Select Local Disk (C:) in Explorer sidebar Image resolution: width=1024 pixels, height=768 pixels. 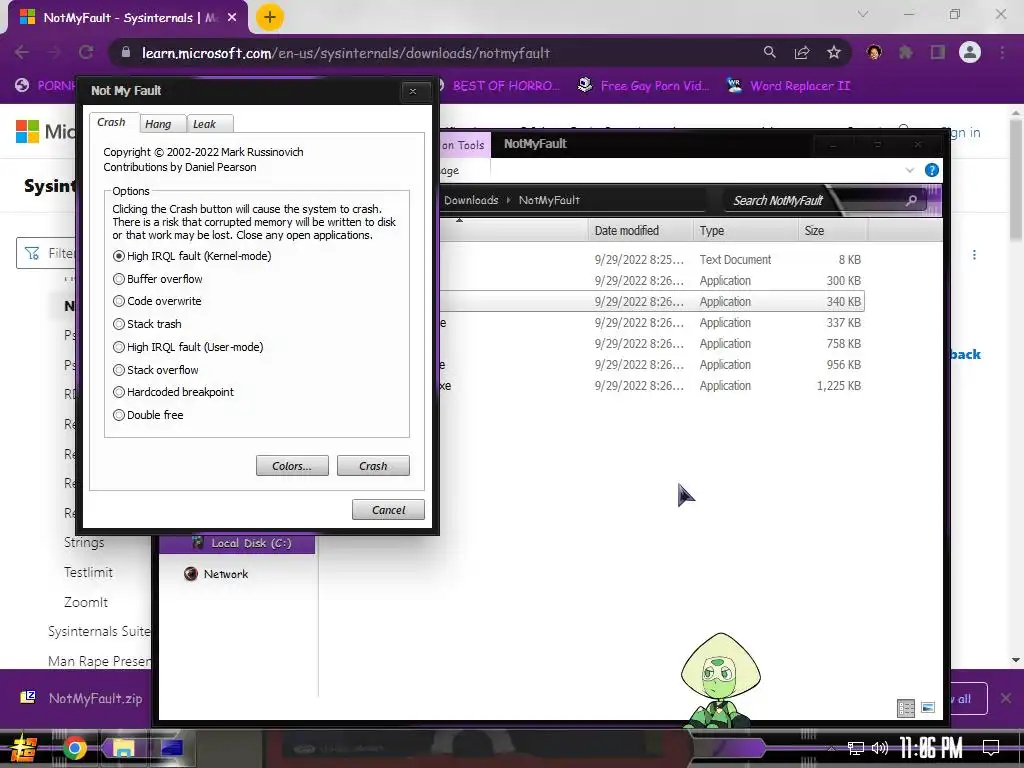(x=237, y=543)
